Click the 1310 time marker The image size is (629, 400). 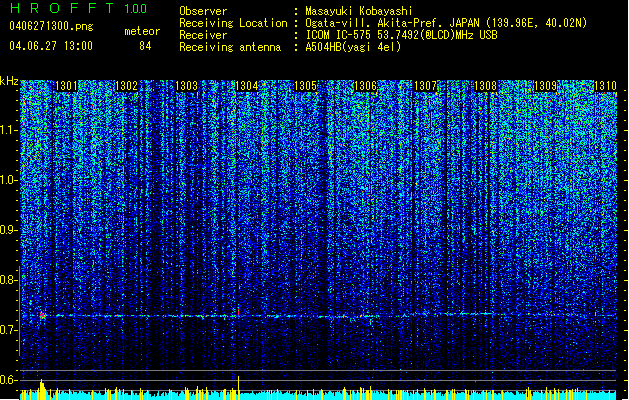605,86
